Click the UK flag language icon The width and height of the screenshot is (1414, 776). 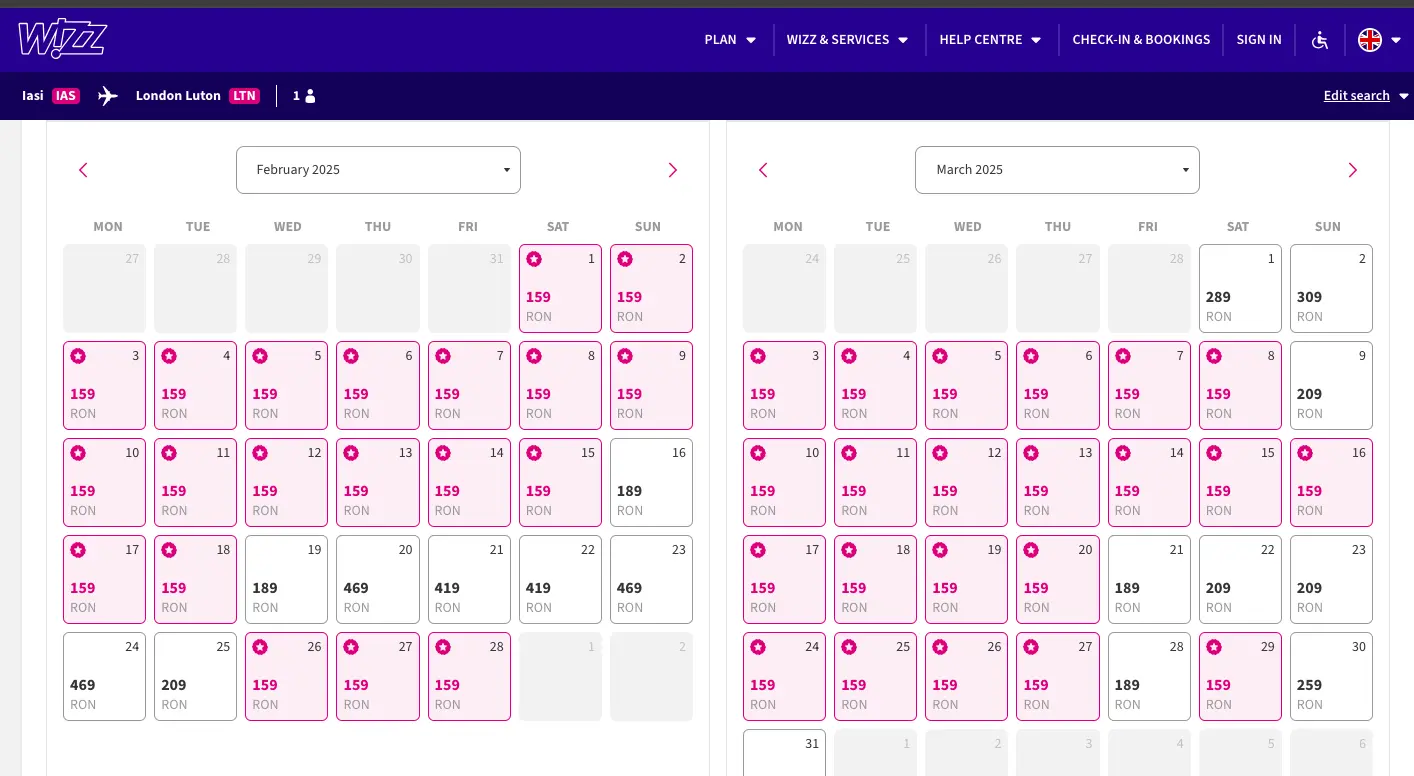click(1370, 40)
